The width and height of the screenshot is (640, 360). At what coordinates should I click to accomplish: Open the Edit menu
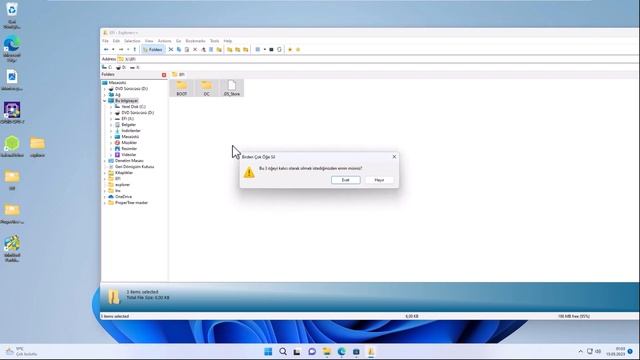coord(116,41)
